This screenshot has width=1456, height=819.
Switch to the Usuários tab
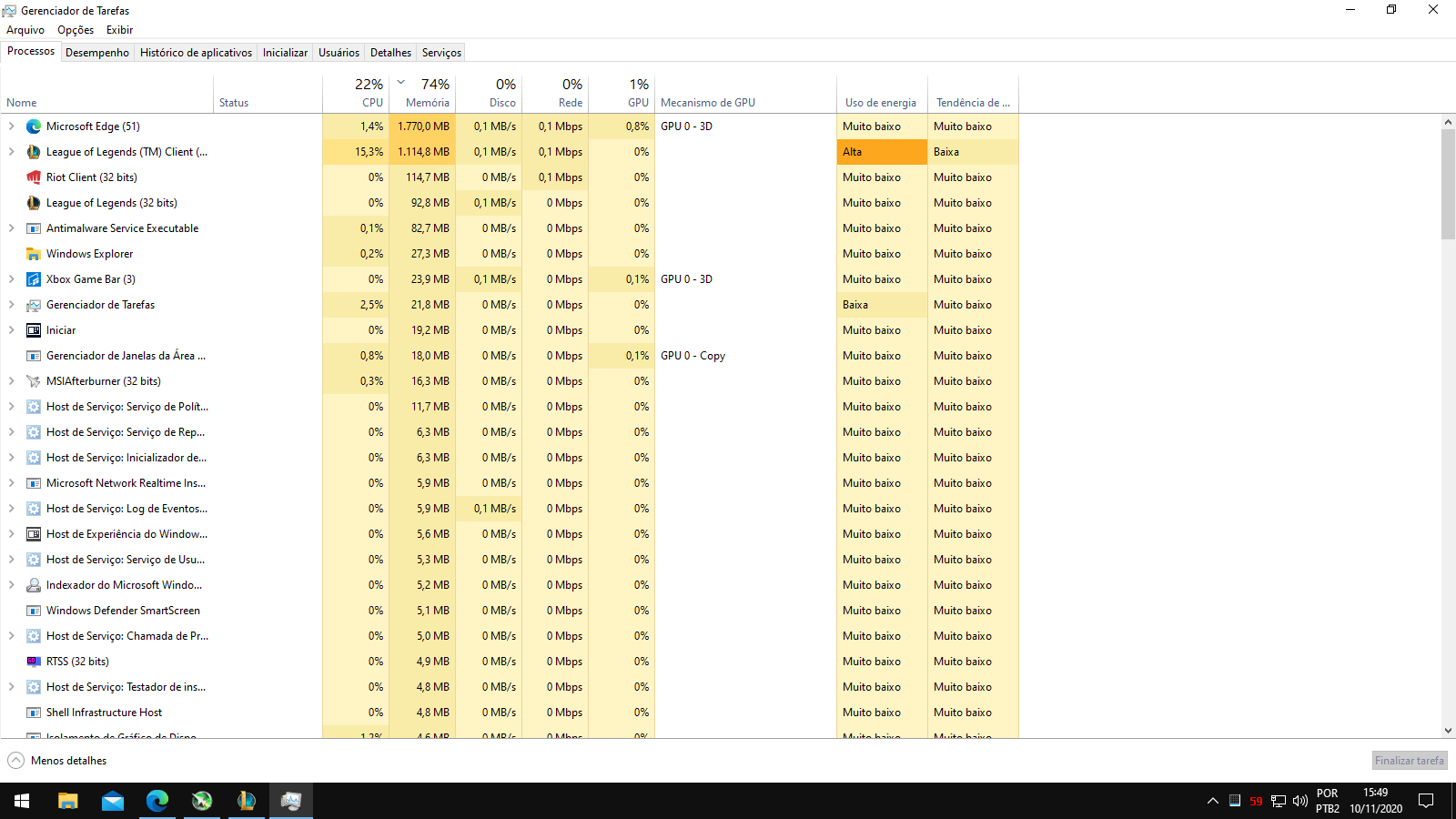pyautogui.click(x=339, y=53)
